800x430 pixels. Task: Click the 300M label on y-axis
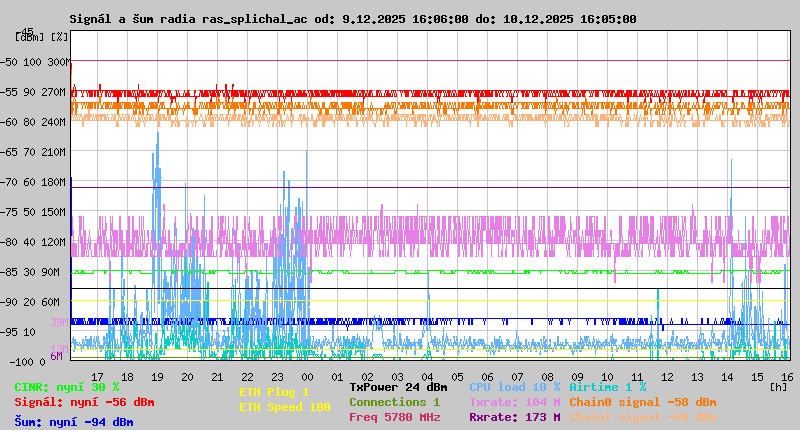pos(57,62)
